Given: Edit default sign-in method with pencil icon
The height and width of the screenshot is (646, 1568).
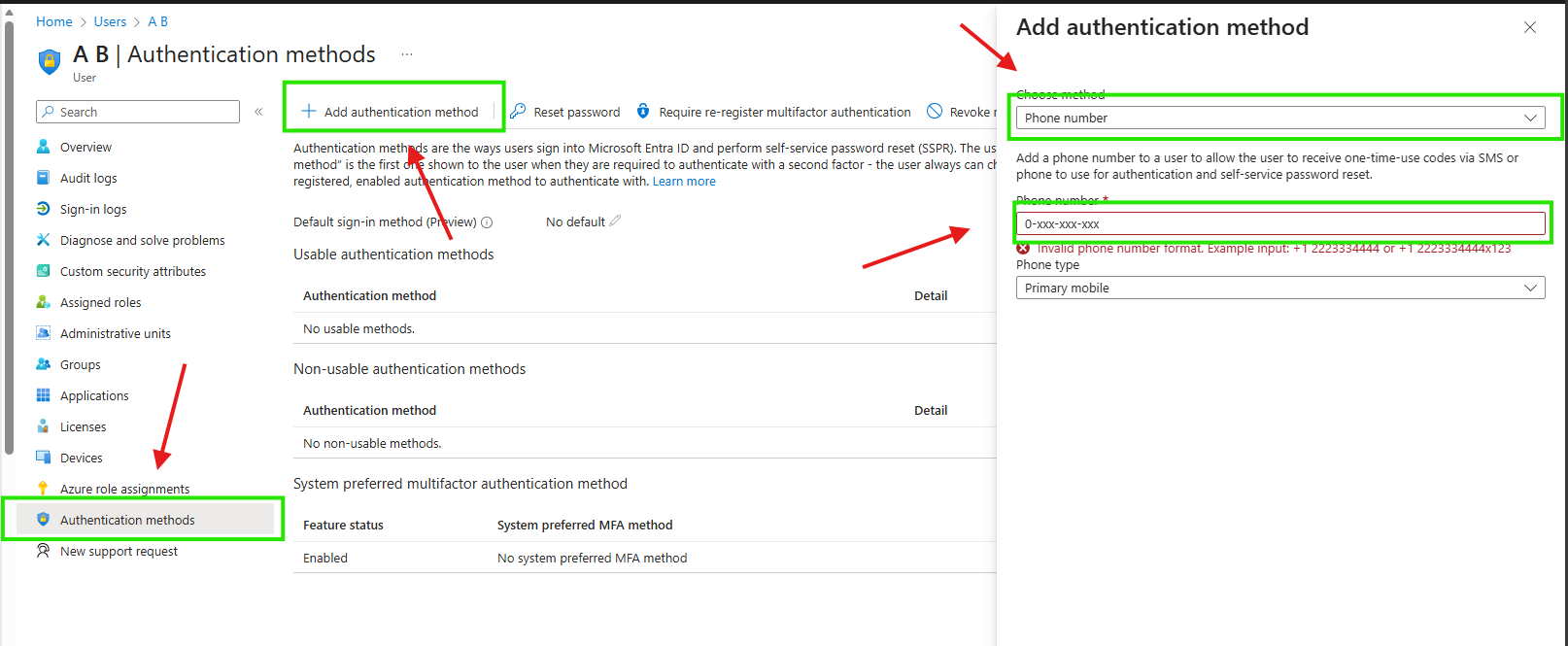Looking at the screenshot, I should click(x=615, y=221).
